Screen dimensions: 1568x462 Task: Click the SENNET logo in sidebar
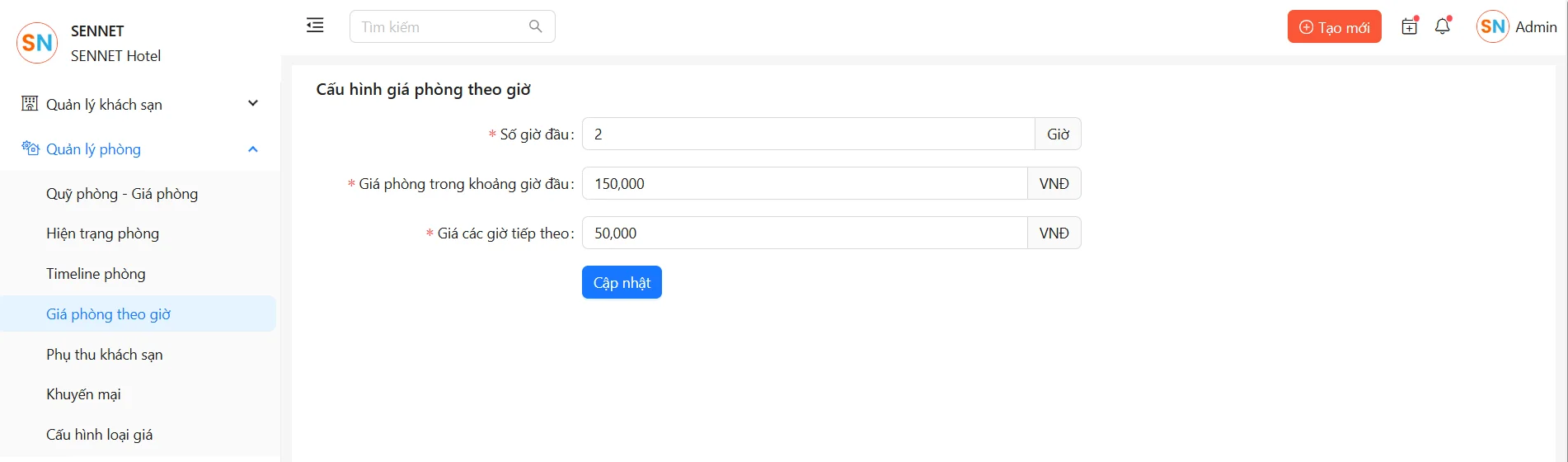coord(37,43)
